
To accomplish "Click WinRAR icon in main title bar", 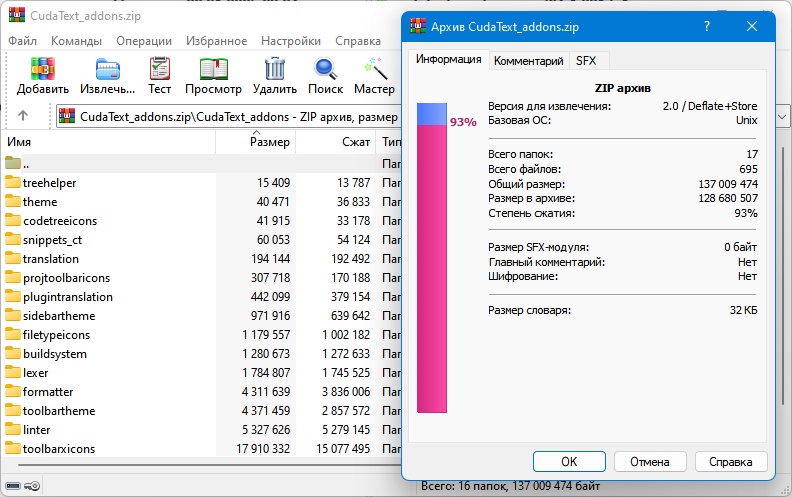I will (x=17, y=15).
